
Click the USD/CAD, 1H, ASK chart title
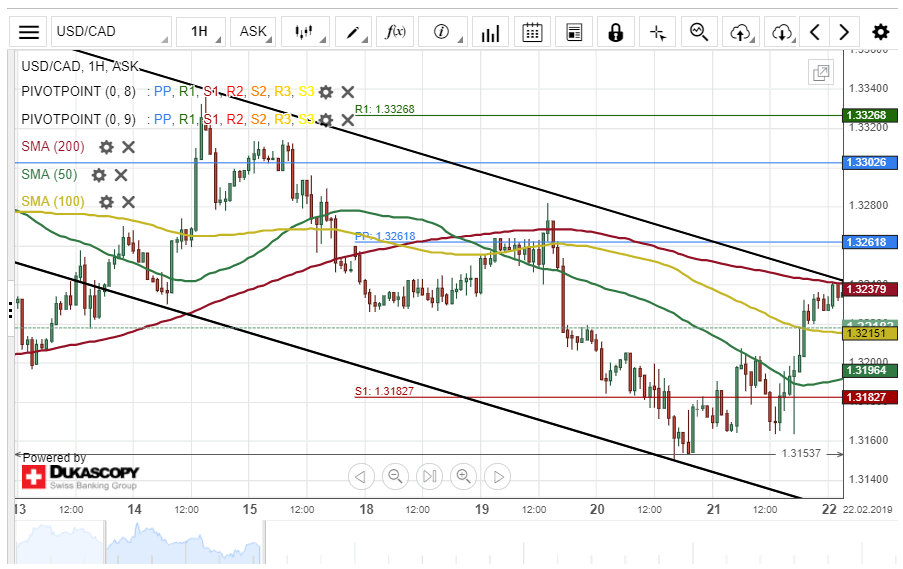point(80,66)
